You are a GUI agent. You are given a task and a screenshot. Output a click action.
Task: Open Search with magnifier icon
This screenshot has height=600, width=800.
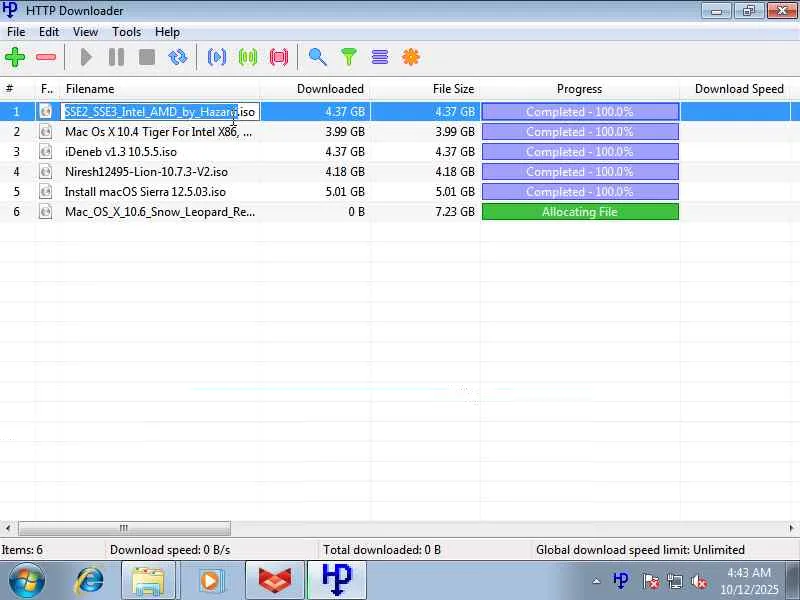point(317,57)
